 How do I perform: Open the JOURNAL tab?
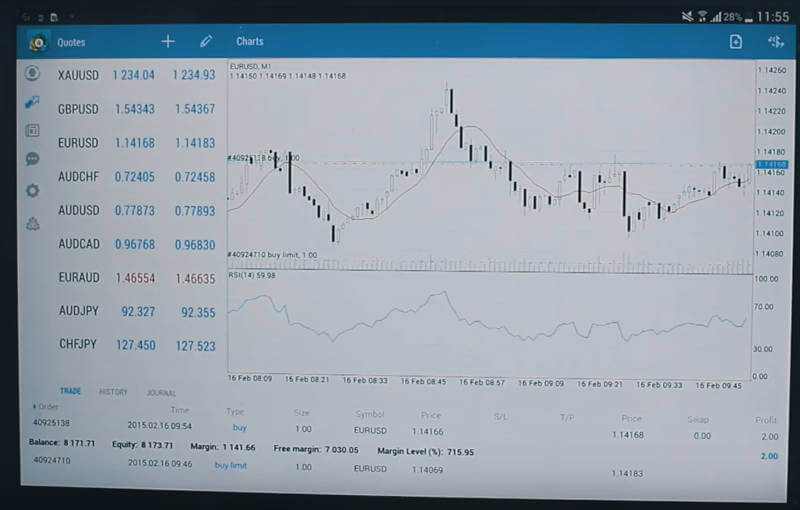161,393
